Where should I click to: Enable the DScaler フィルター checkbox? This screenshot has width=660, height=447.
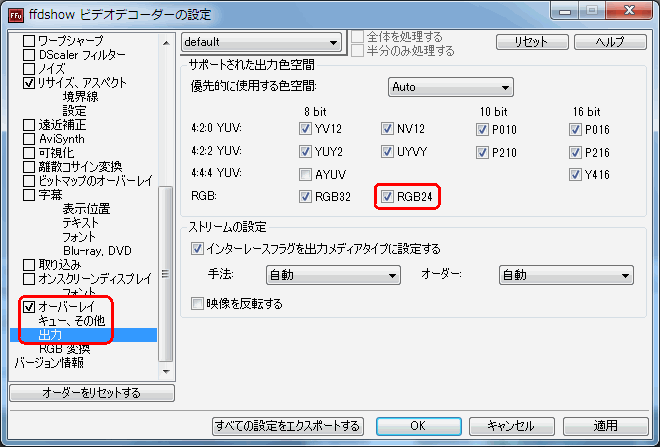(x=29, y=55)
